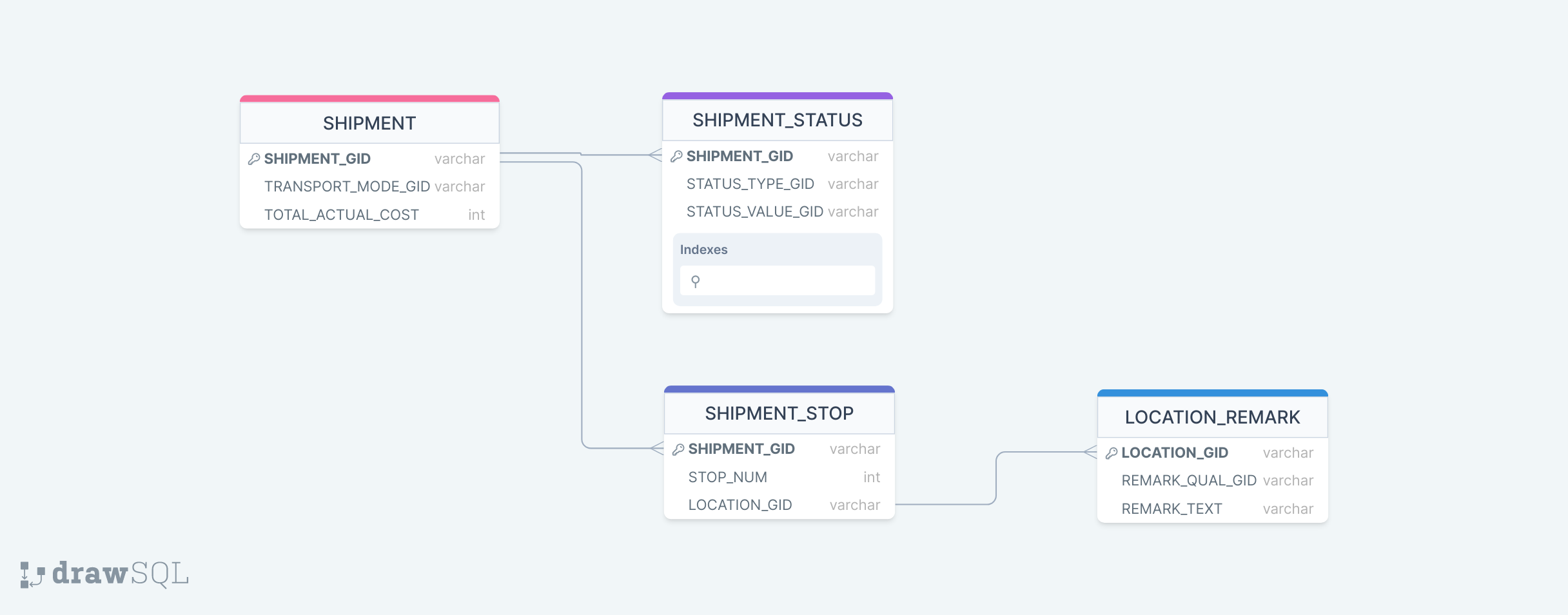Click the TRANSPORT_MODE_GID column row
This screenshot has height=615, width=1568.
click(347, 186)
